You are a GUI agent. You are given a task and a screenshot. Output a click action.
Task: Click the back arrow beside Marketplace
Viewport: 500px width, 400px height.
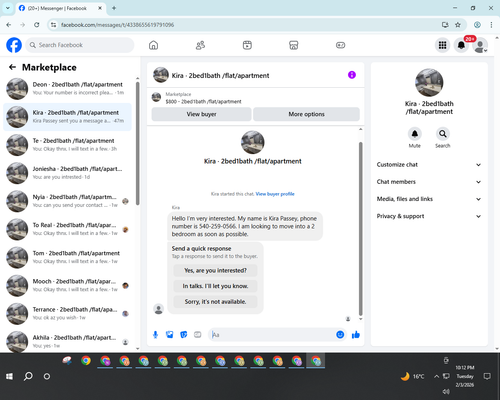pyautogui.click(x=12, y=67)
